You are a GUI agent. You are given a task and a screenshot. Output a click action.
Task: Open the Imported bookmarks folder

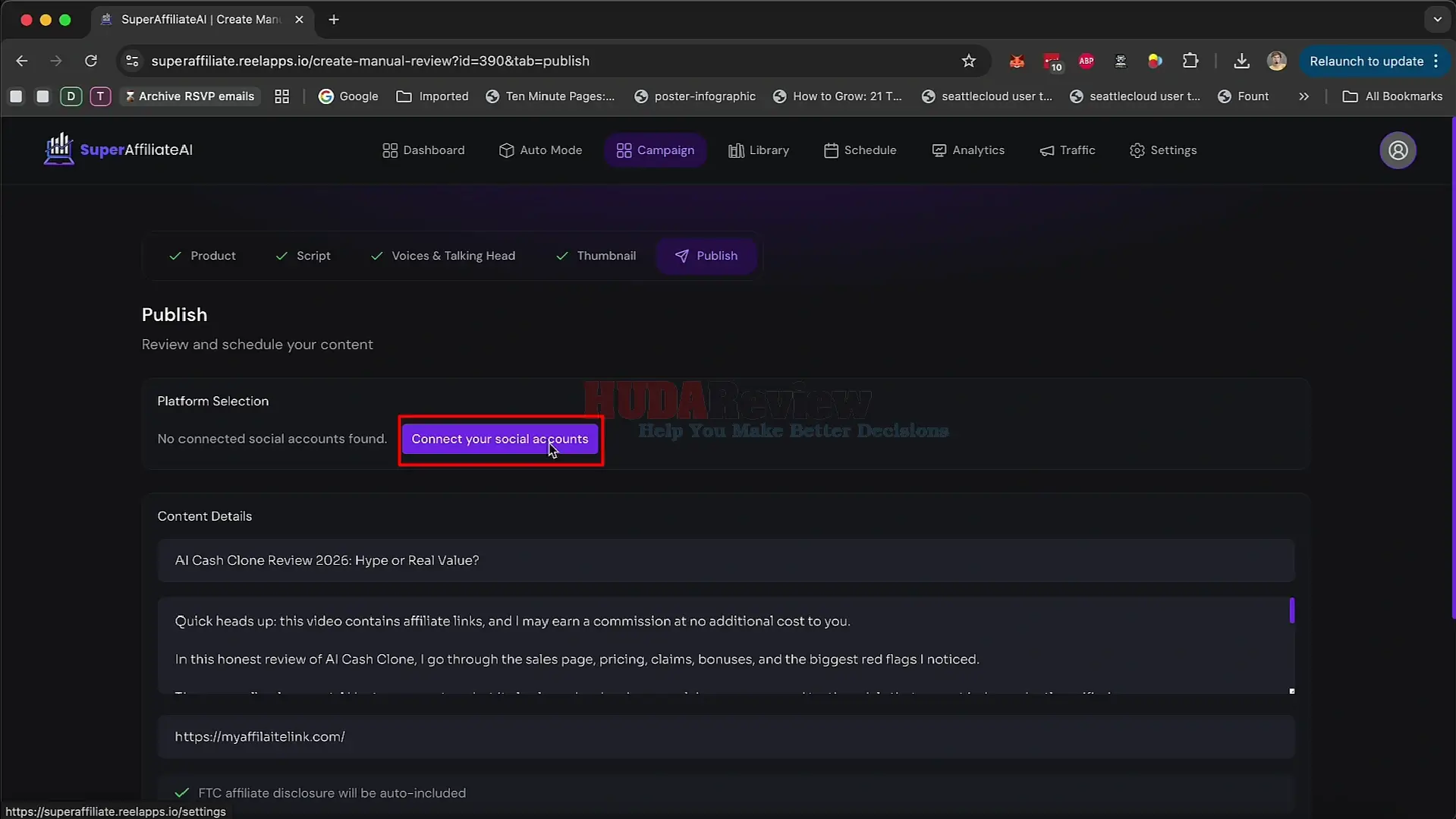click(432, 96)
